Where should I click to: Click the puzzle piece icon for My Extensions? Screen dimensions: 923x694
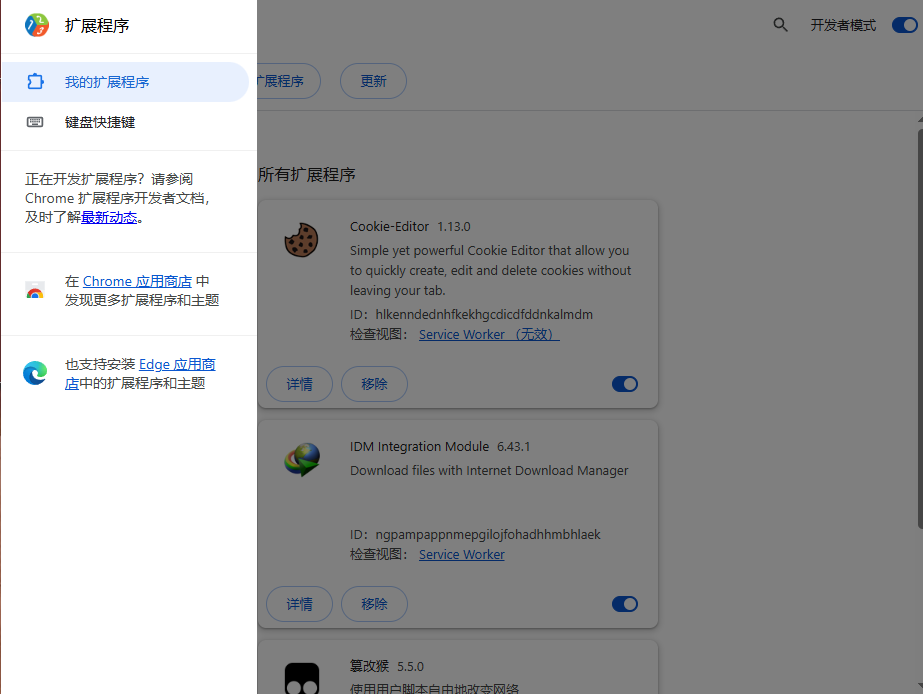[x=35, y=81]
